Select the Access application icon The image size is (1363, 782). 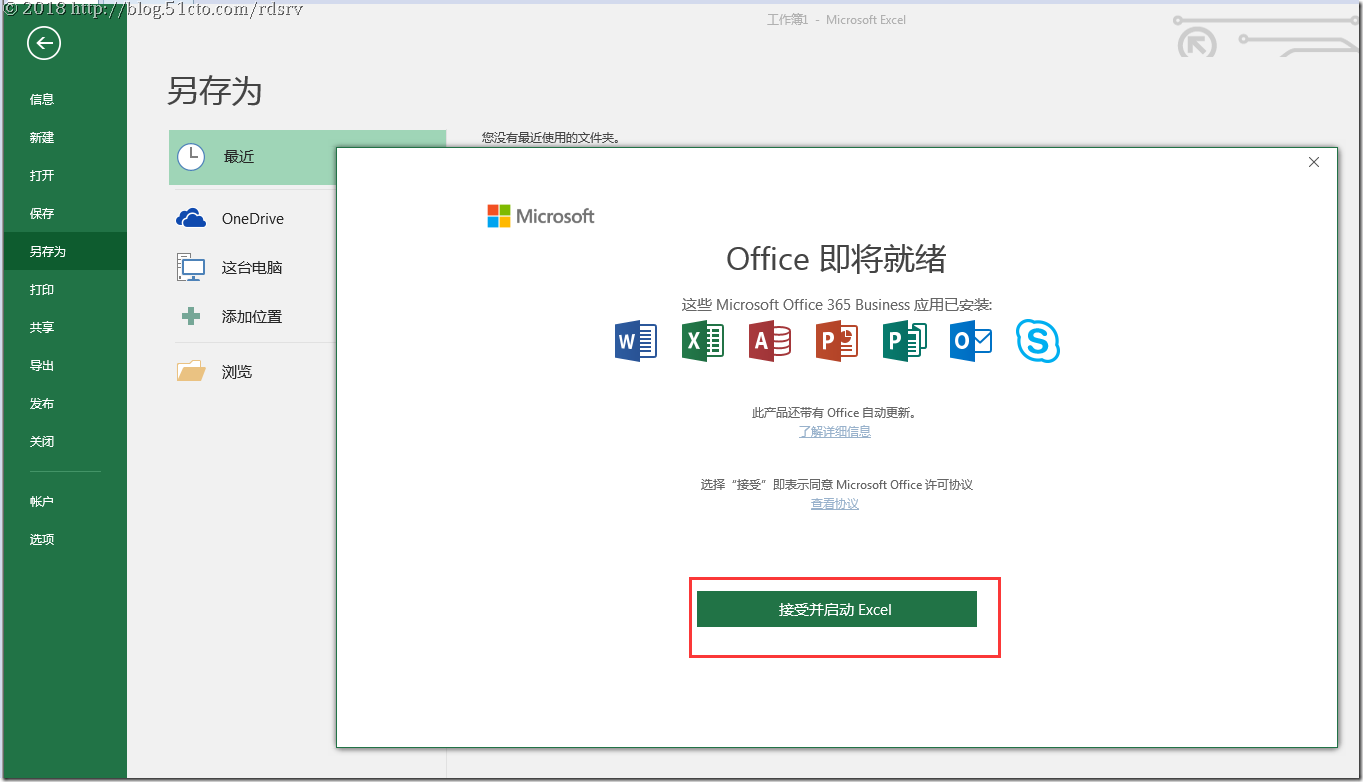pos(769,342)
